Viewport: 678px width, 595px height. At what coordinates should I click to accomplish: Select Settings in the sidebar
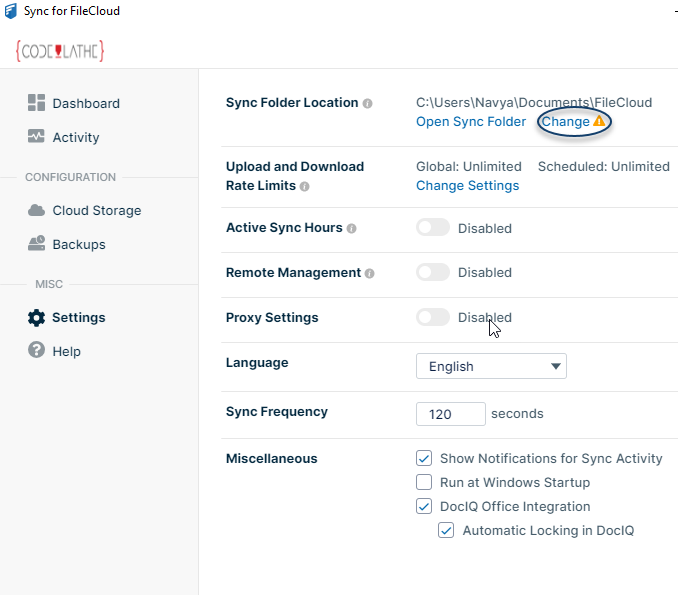(79, 317)
